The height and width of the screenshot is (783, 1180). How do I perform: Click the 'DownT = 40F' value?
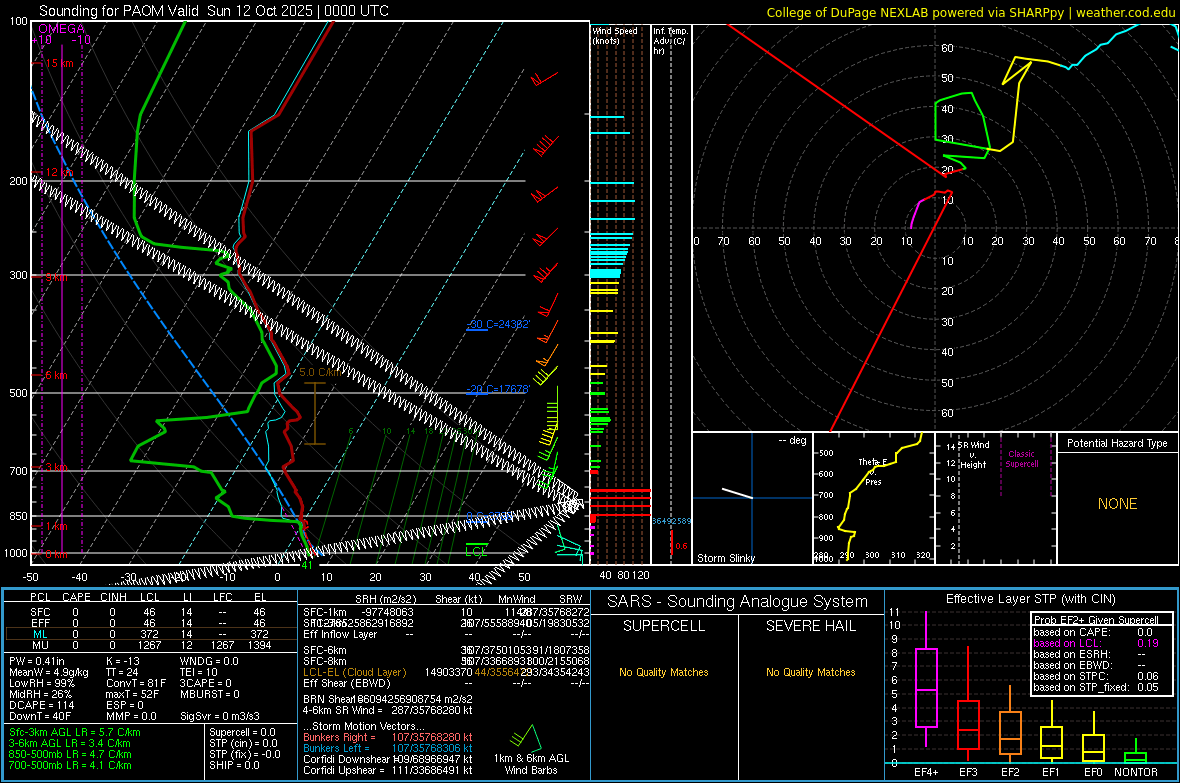pyautogui.click(x=40, y=717)
